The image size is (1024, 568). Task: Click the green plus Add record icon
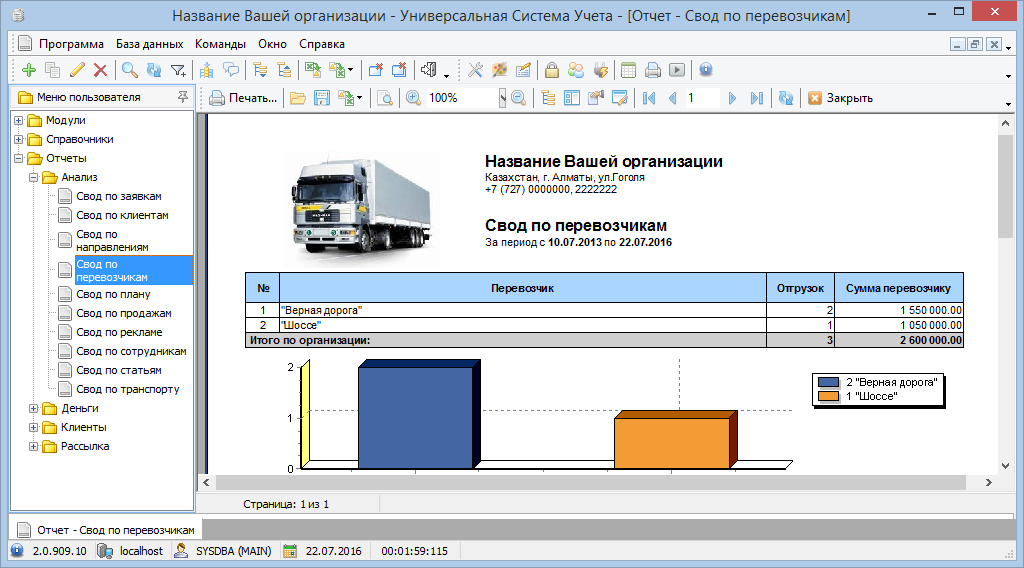click(x=29, y=70)
